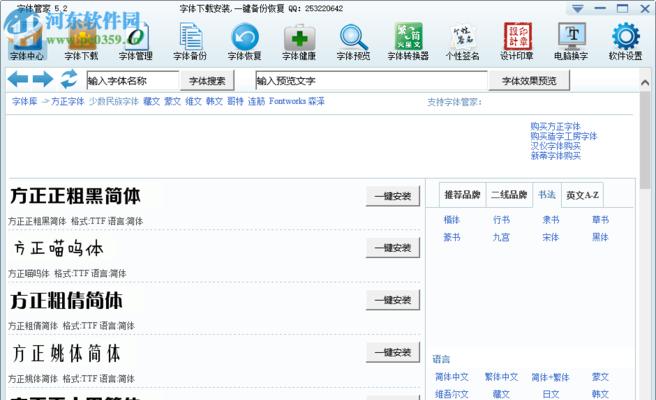This screenshot has height=400, width=656.
Task: Open the 字体预览 magnifier icon
Action: click(x=354, y=42)
